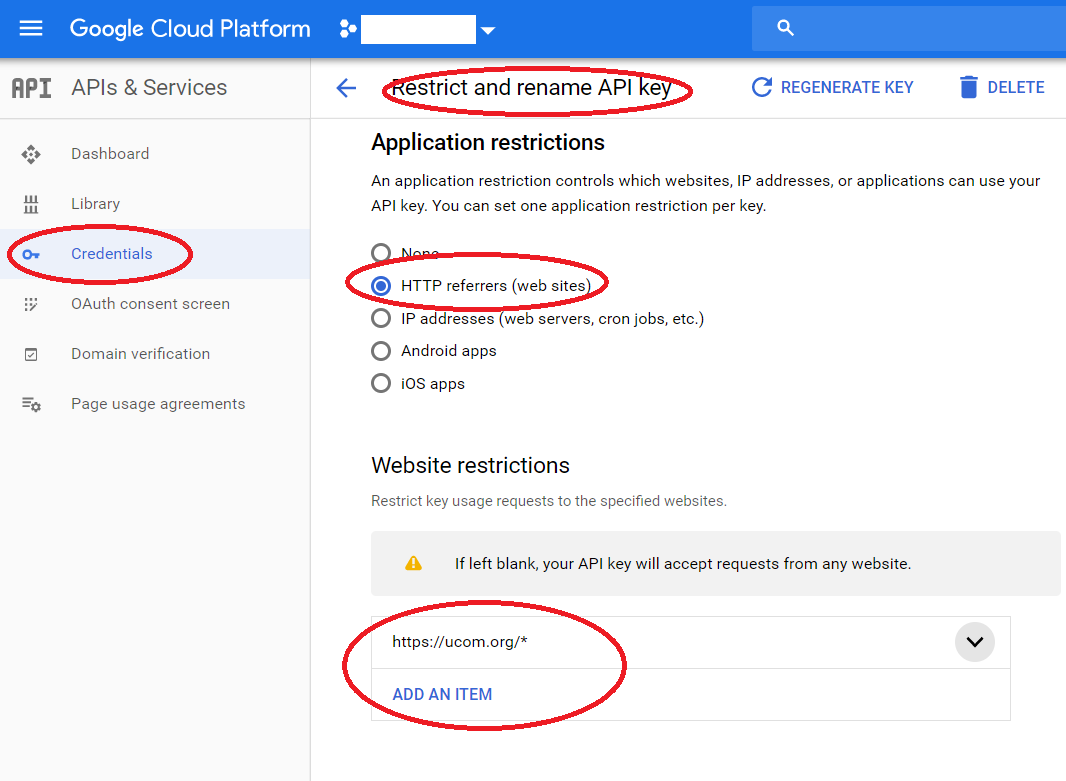Image resolution: width=1066 pixels, height=781 pixels.
Task: Go back using the left arrow
Action: pos(346,88)
